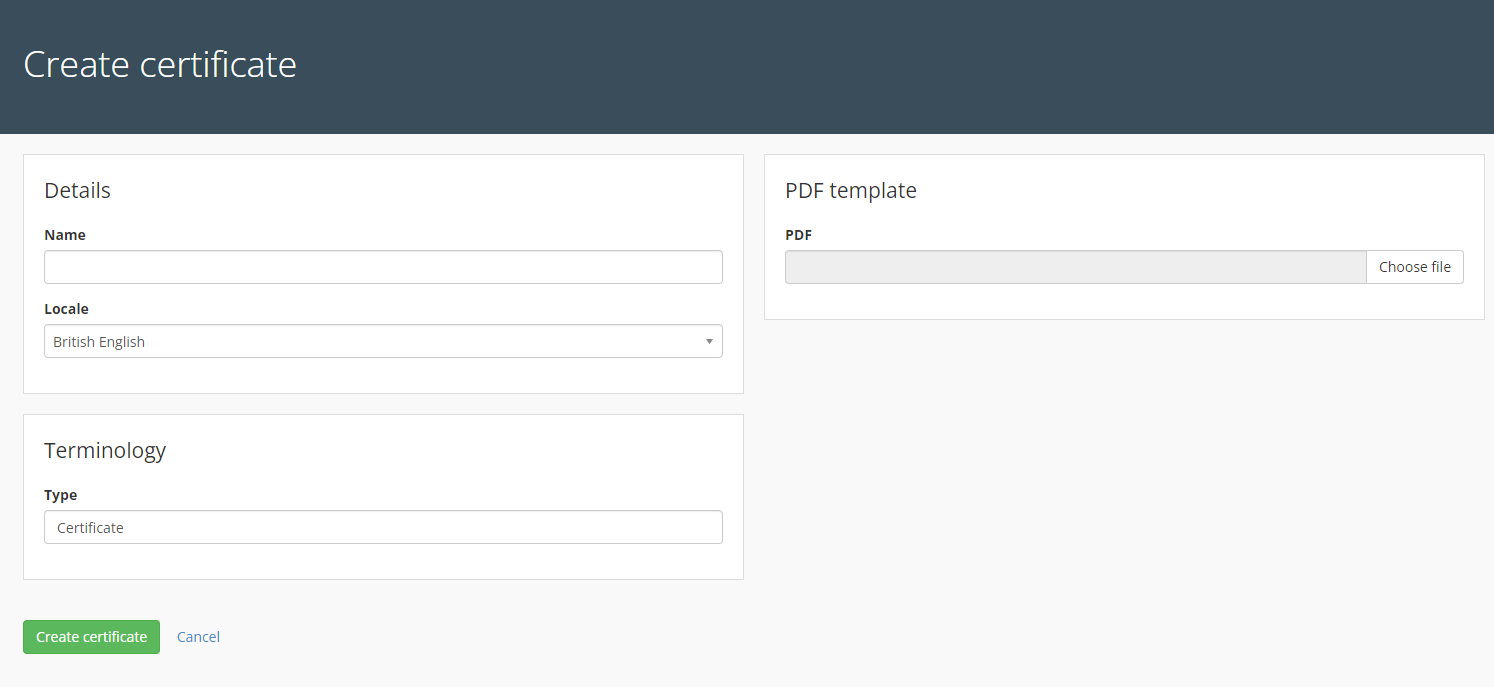1494x687 pixels.
Task: Click the Locale dropdown arrow indicator
Action: tap(709, 341)
